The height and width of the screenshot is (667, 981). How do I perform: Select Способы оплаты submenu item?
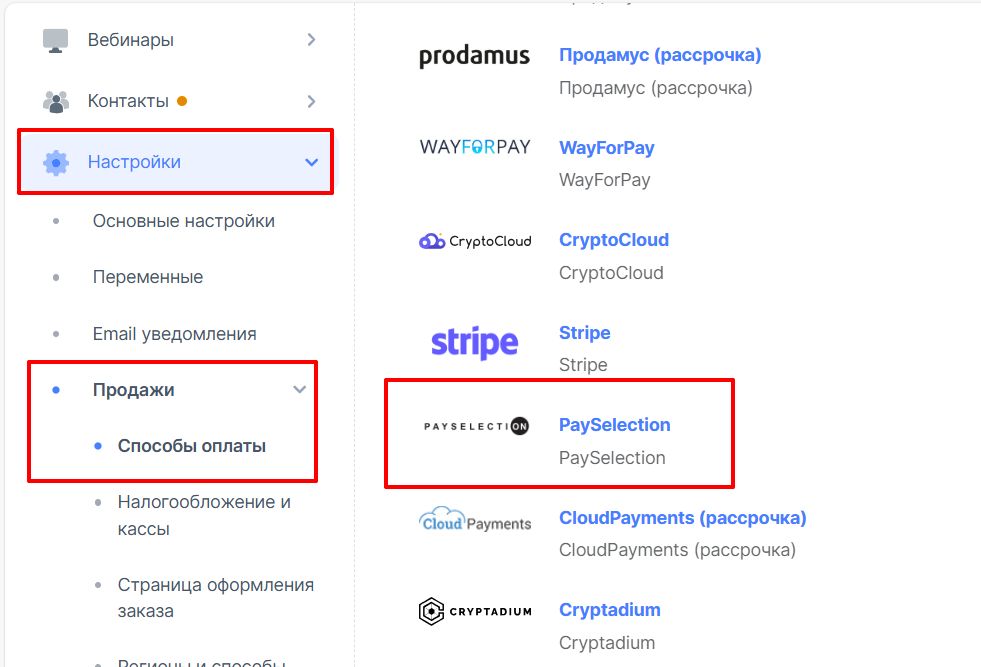pyautogui.click(x=191, y=446)
